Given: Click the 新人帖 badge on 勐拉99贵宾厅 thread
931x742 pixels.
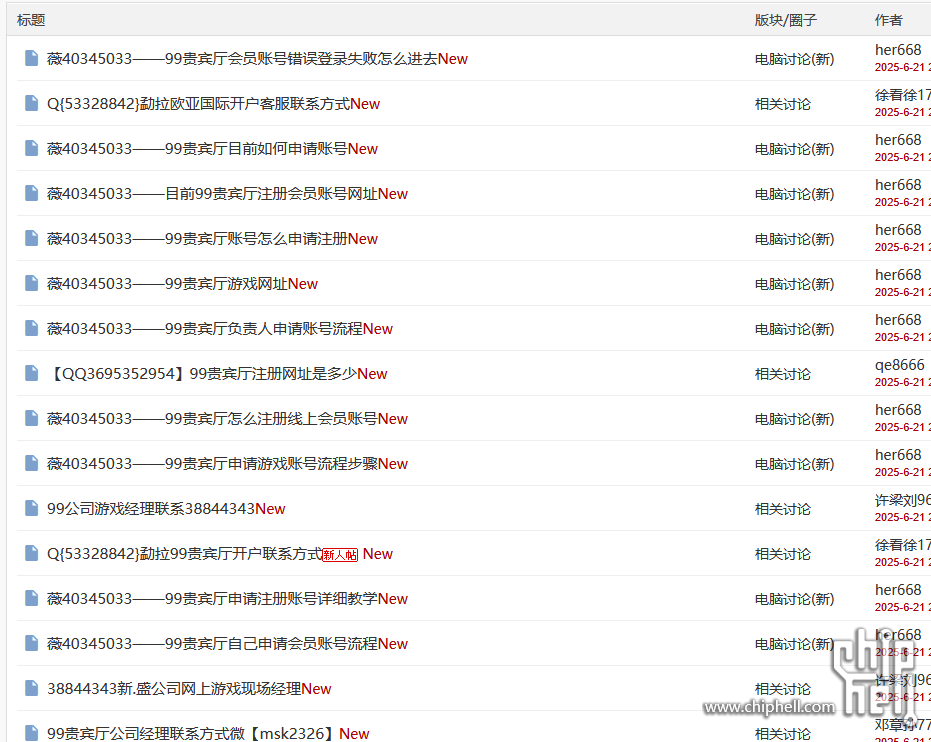Looking at the screenshot, I should (340, 555).
